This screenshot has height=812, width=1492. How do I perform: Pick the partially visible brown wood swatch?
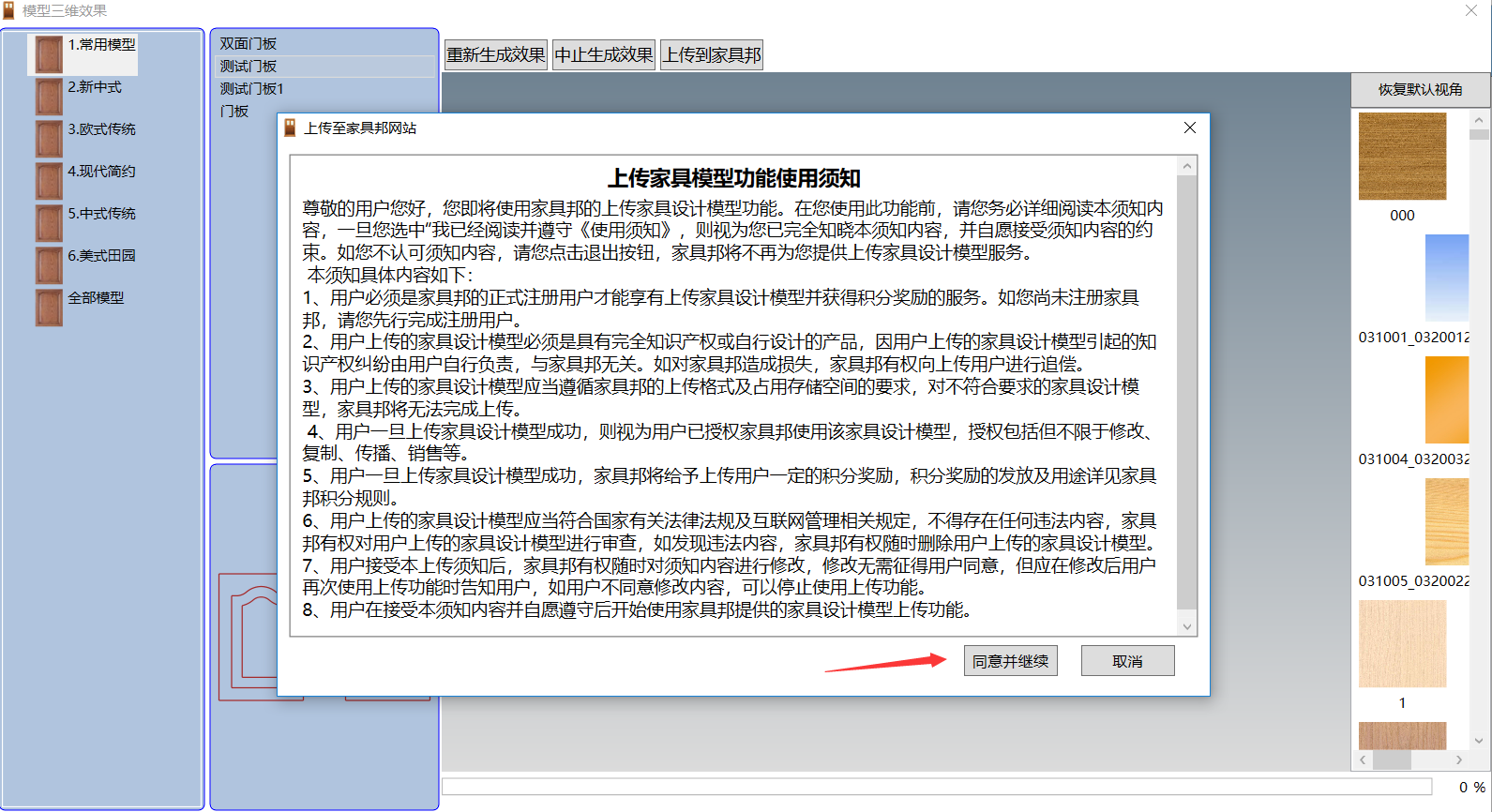pyautogui.click(x=1402, y=735)
